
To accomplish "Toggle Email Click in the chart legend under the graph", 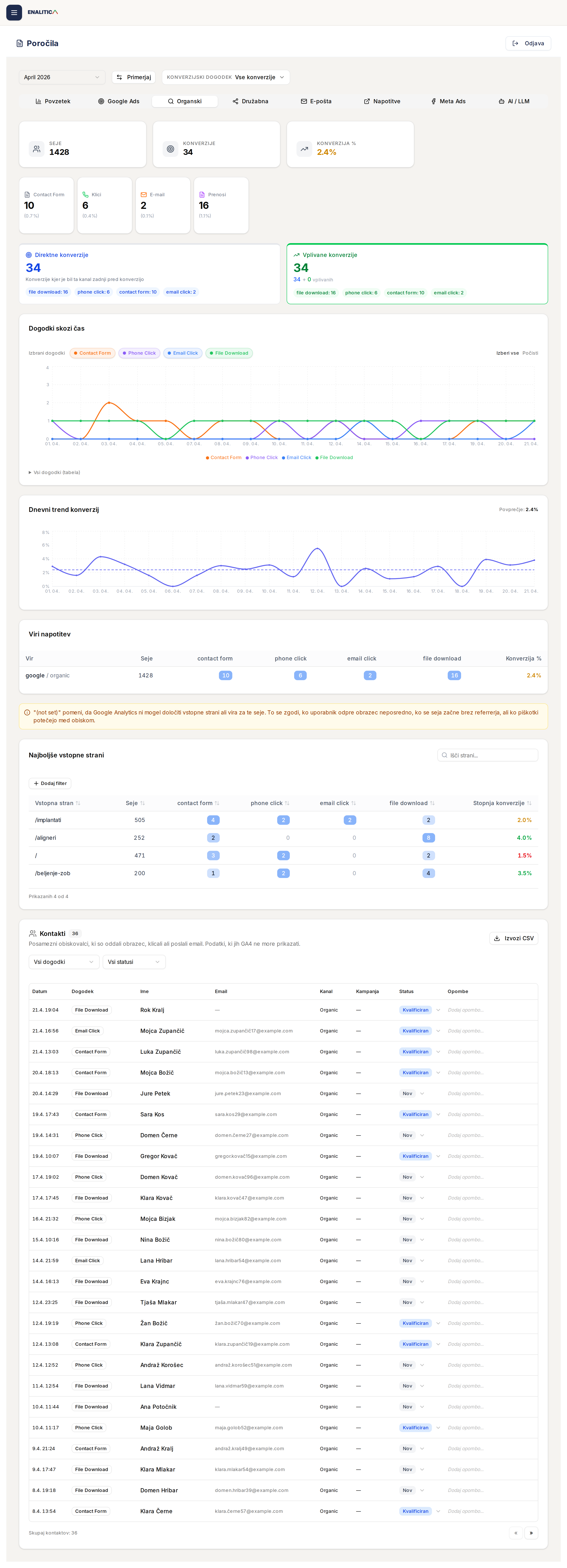I will point(296,458).
